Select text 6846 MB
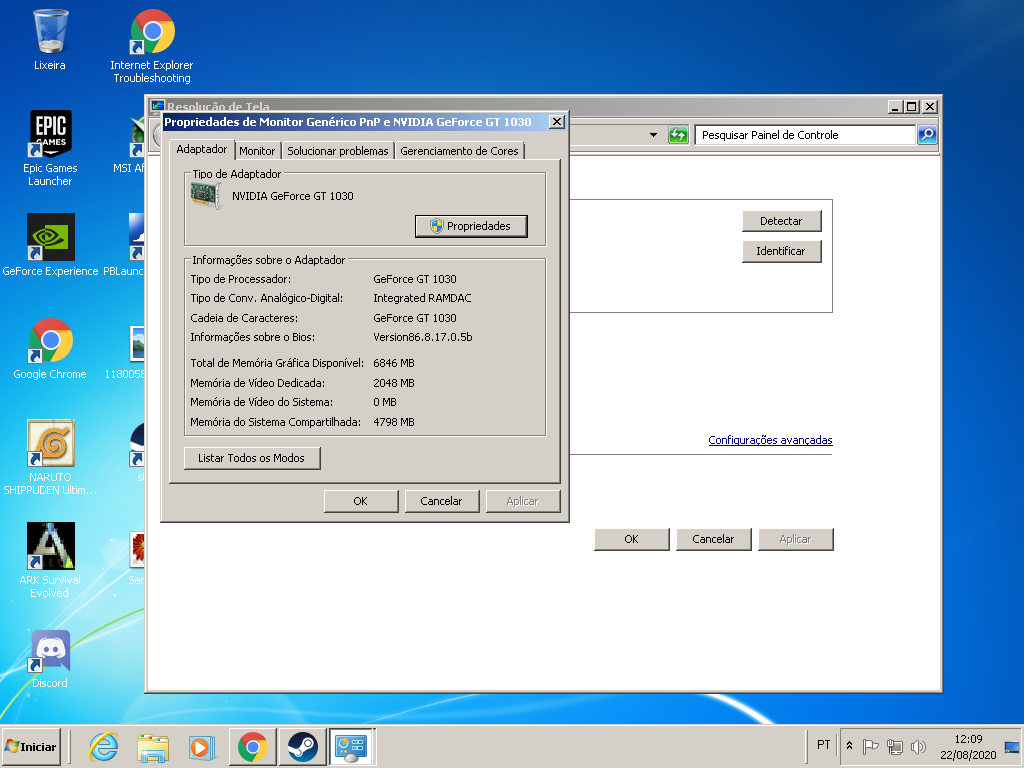This screenshot has width=1024, height=768. (x=394, y=363)
